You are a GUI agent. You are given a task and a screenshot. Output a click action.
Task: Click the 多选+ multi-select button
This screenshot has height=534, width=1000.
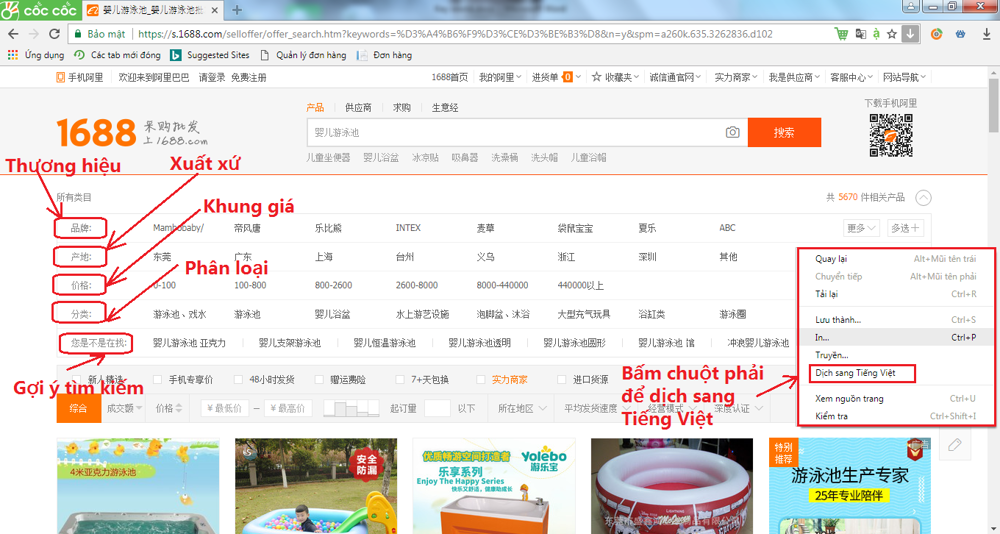point(905,228)
